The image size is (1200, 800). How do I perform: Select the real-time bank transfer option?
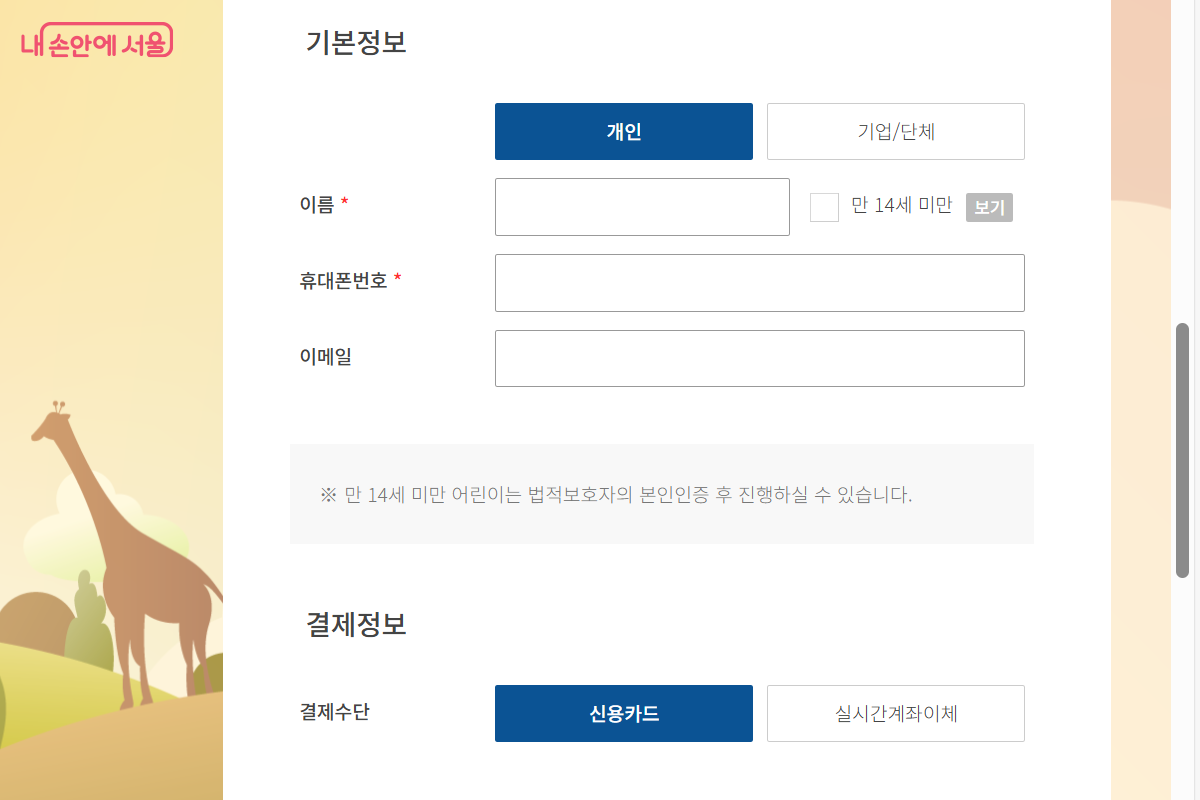click(x=895, y=713)
